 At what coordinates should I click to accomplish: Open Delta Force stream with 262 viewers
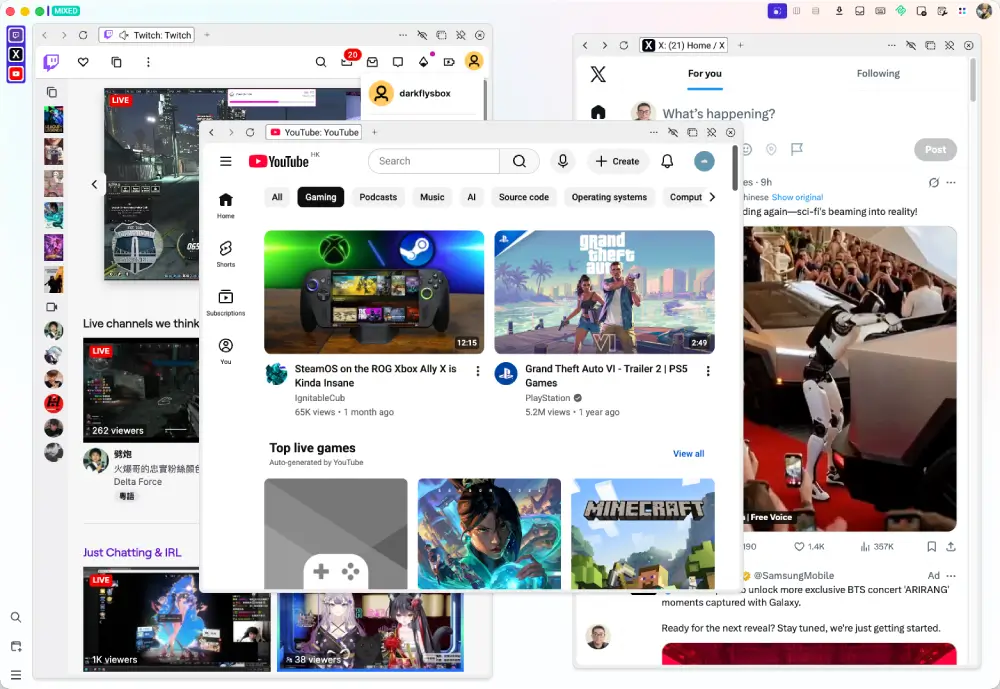click(x=141, y=390)
